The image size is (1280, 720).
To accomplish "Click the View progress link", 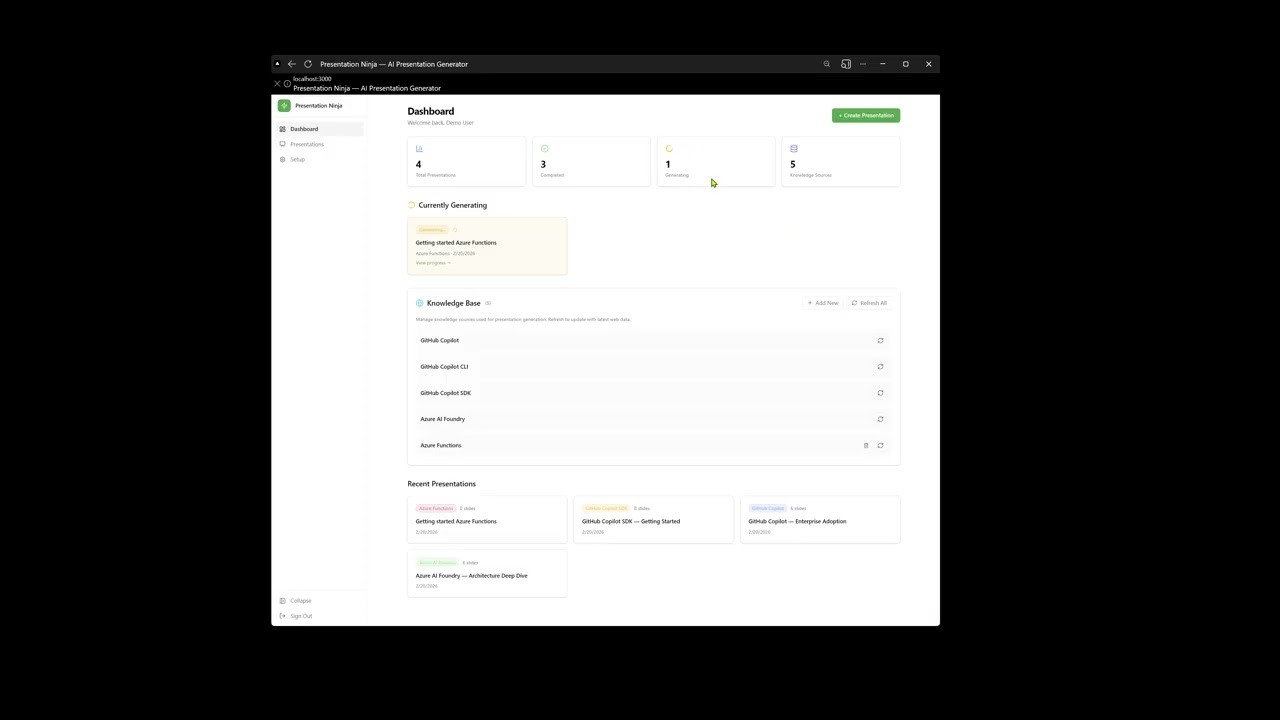I will point(433,263).
